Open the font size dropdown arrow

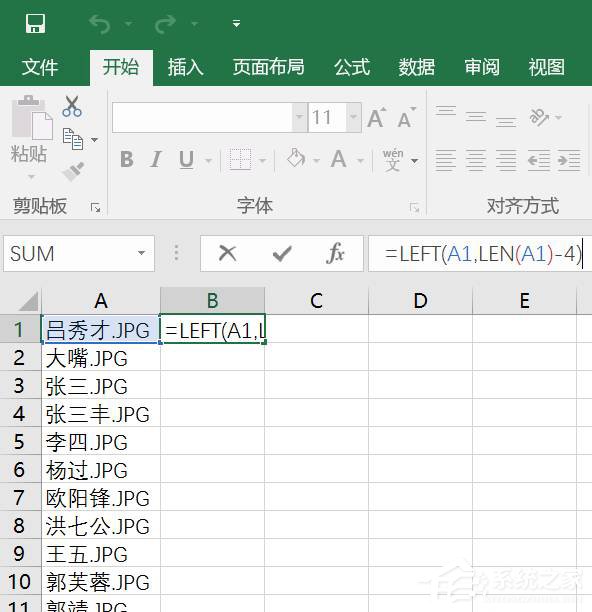coord(354,117)
